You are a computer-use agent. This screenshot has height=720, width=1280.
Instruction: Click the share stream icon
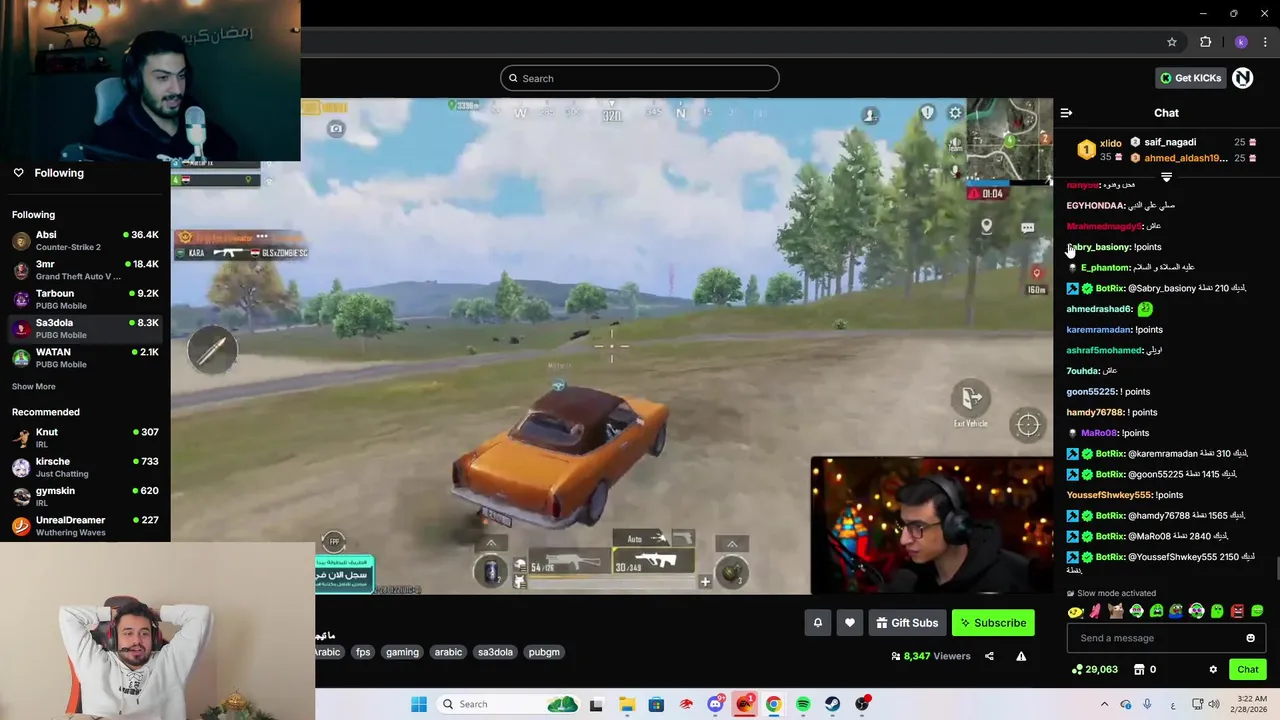click(989, 656)
